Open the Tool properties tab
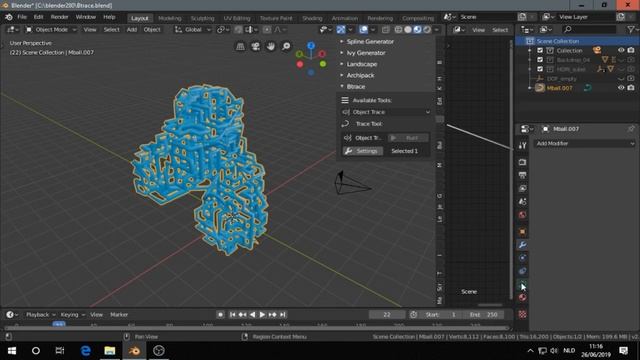The height and width of the screenshot is (360, 640). point(522,145)
